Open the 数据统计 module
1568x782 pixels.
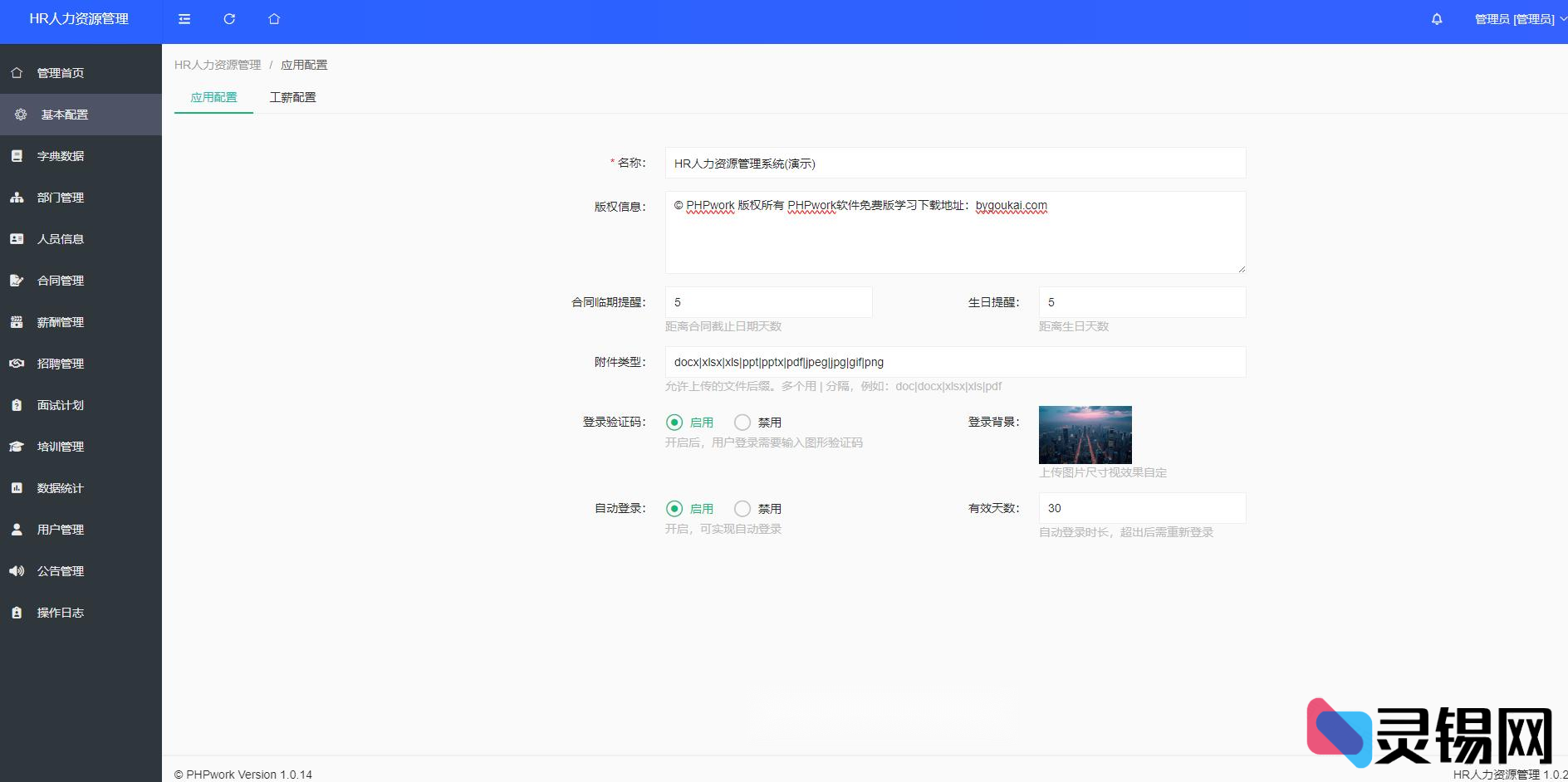(x=59, y=488)
